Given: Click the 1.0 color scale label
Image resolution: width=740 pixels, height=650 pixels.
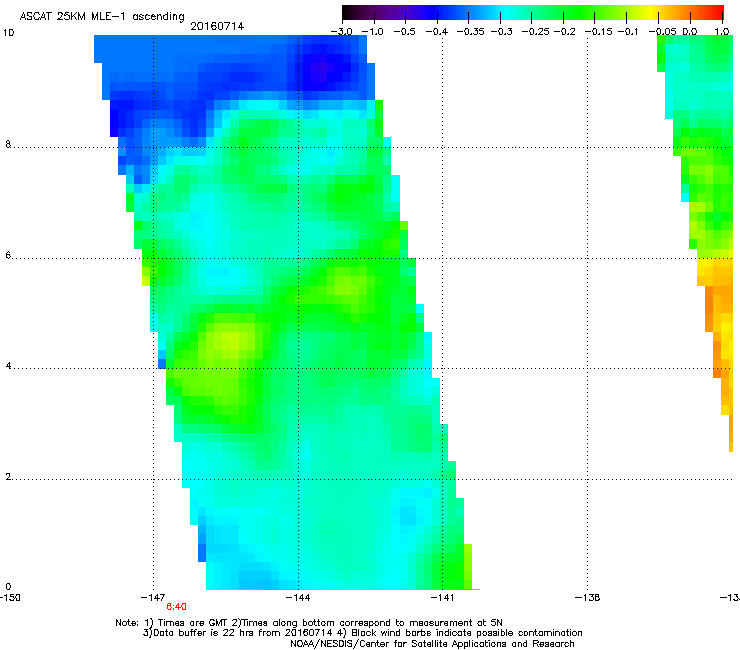Looking at the screenshot, I should pyautogui.click(x=722, y=32).
